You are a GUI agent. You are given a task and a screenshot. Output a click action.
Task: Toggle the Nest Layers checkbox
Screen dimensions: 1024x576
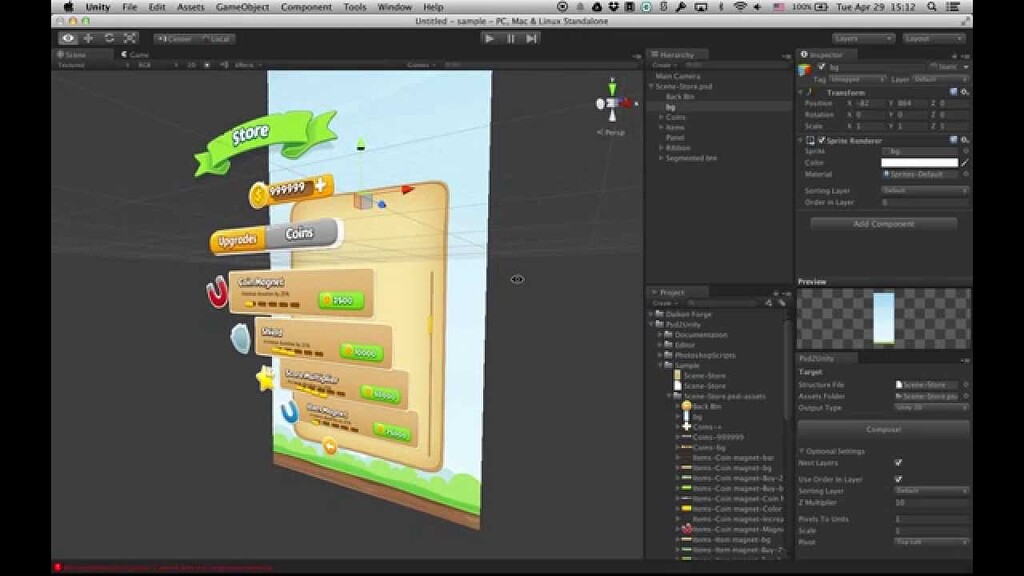(898, 463)
